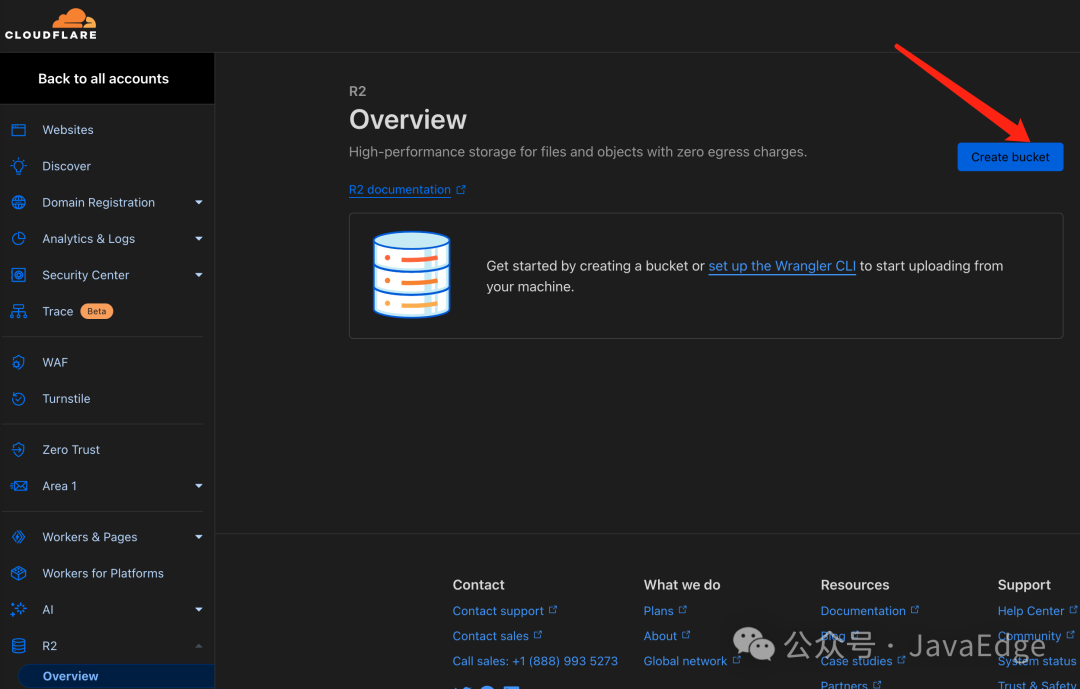Click 'Call sales: +1 (888) 993 5273' text

535,661
